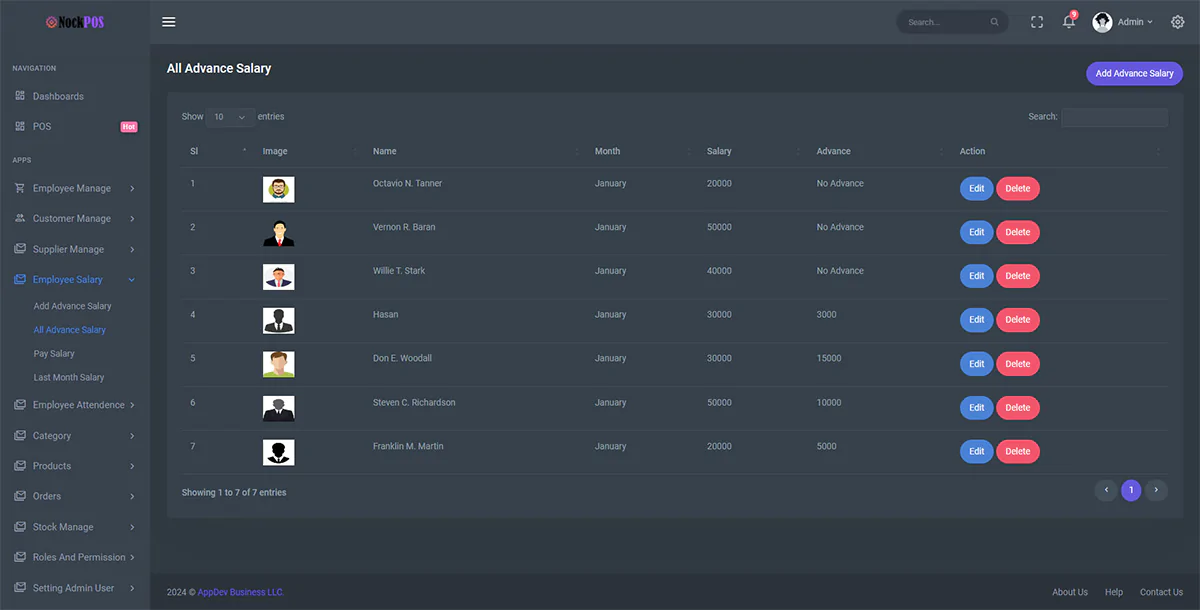Toggle the hamburger sidebar menu

tap(168, 22)
